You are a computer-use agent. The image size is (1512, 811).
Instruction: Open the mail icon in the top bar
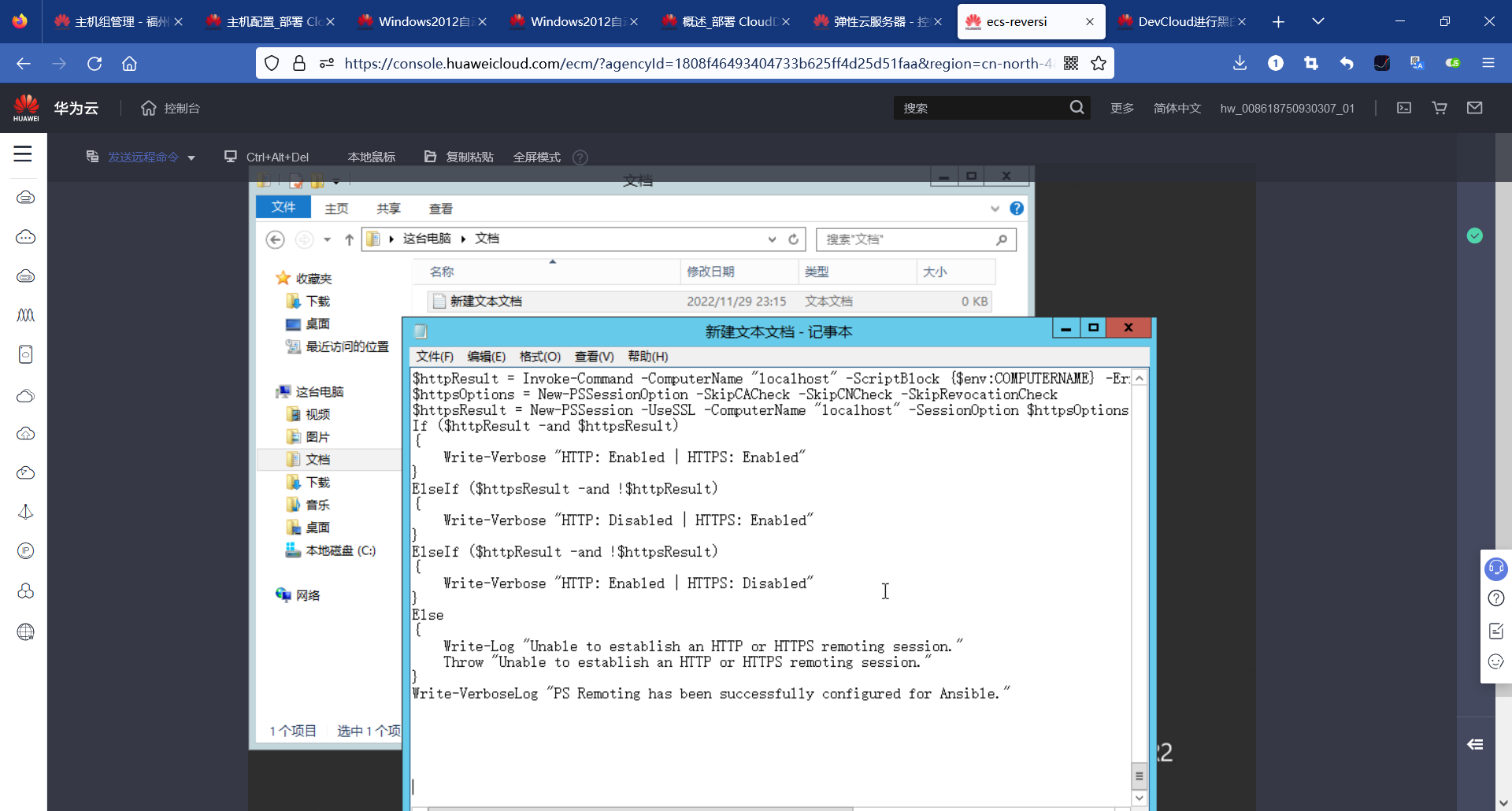[1476, 108]
